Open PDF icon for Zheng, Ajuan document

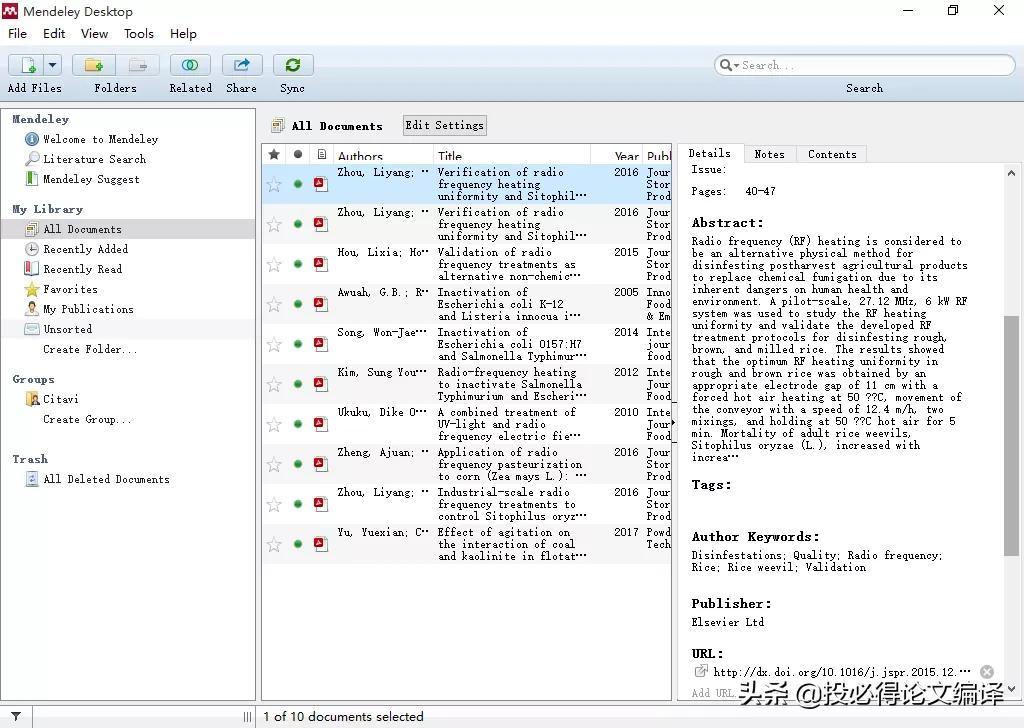click(320, 463)
